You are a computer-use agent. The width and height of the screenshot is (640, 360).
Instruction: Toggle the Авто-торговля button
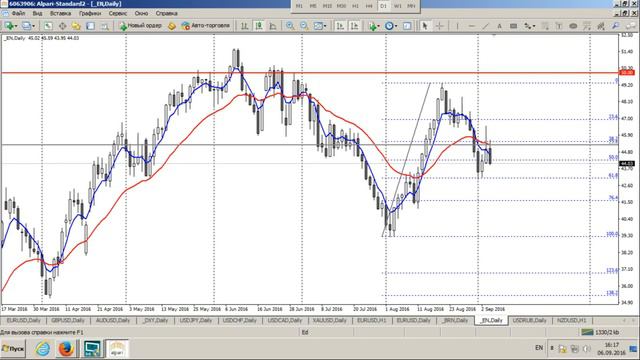[x=206, y=26]
